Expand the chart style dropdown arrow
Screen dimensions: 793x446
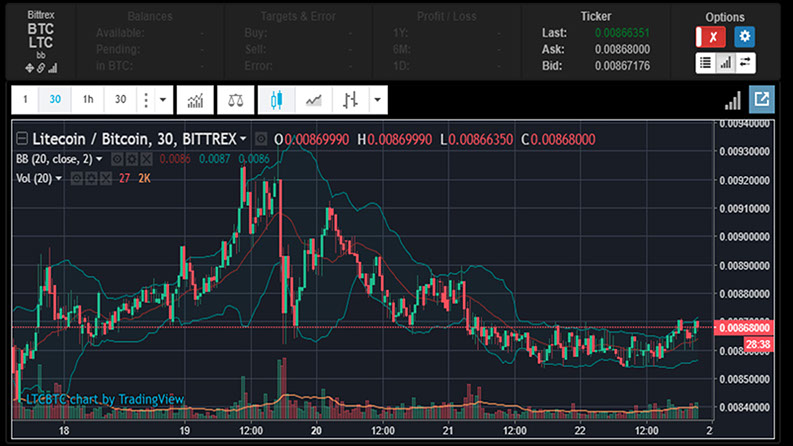tap(376, 100)
